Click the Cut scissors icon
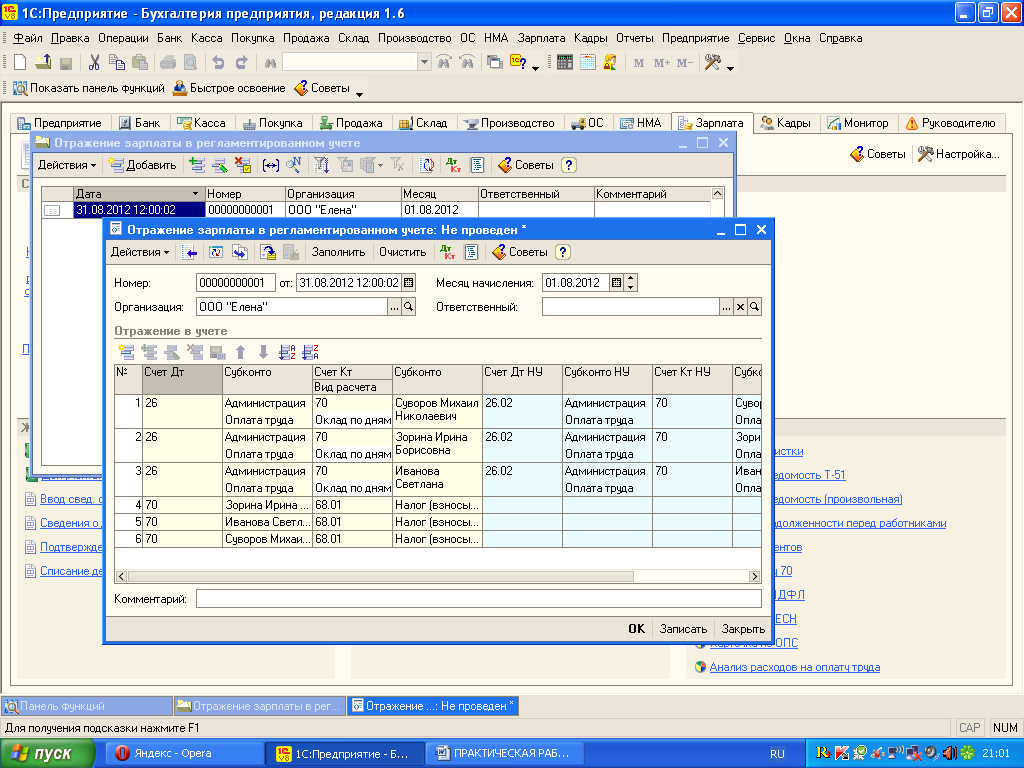This screenshot has height=768, width=1024. click(x=94, y=63)
